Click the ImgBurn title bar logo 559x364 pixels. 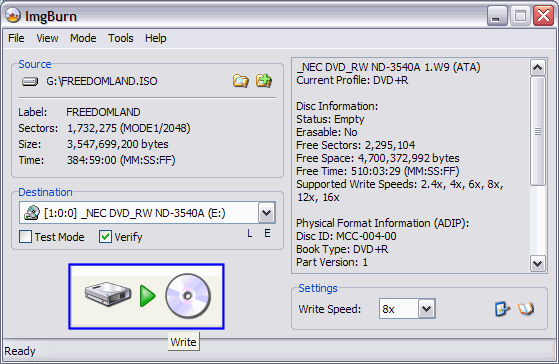pyautogui.click(x=13, y=16)
